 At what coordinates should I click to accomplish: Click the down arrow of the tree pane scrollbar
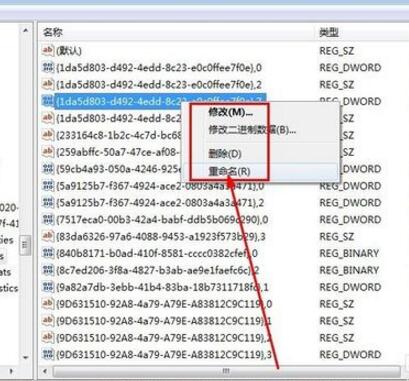tap(26, 358)
